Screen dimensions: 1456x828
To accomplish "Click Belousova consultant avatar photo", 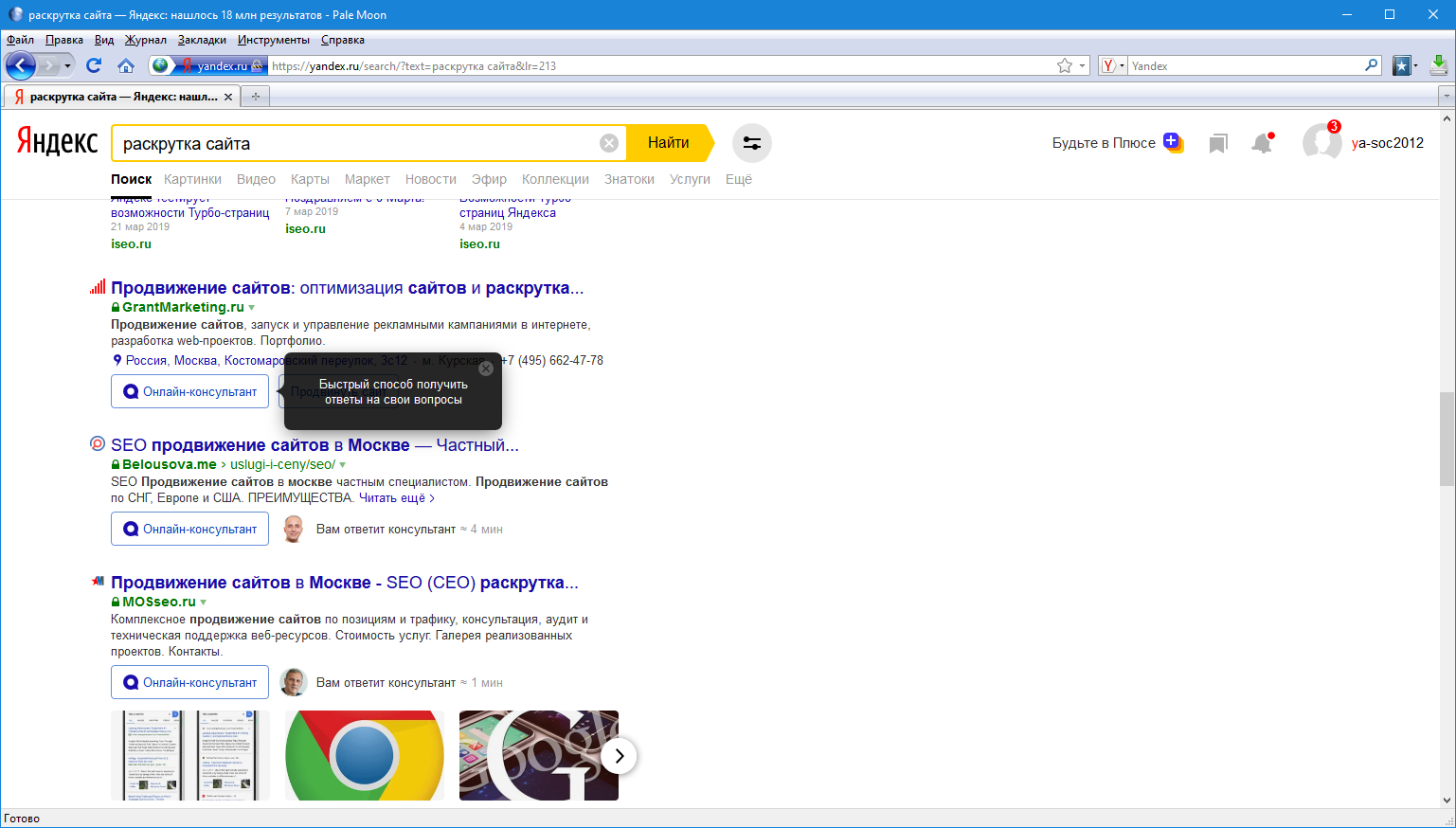I will (294, 529).
